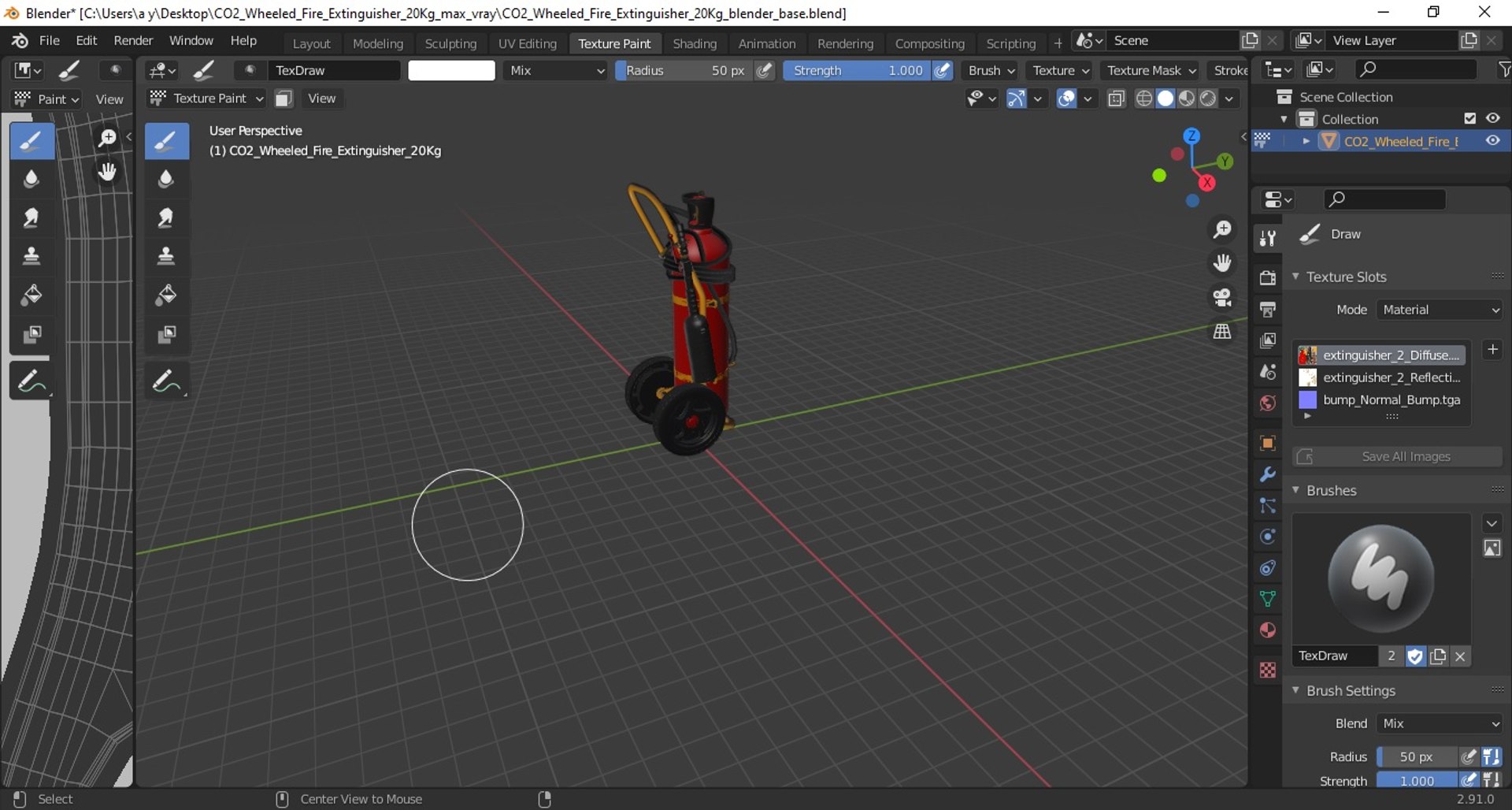Duplicate the TexDraw brush datablock

[1438, 656]
